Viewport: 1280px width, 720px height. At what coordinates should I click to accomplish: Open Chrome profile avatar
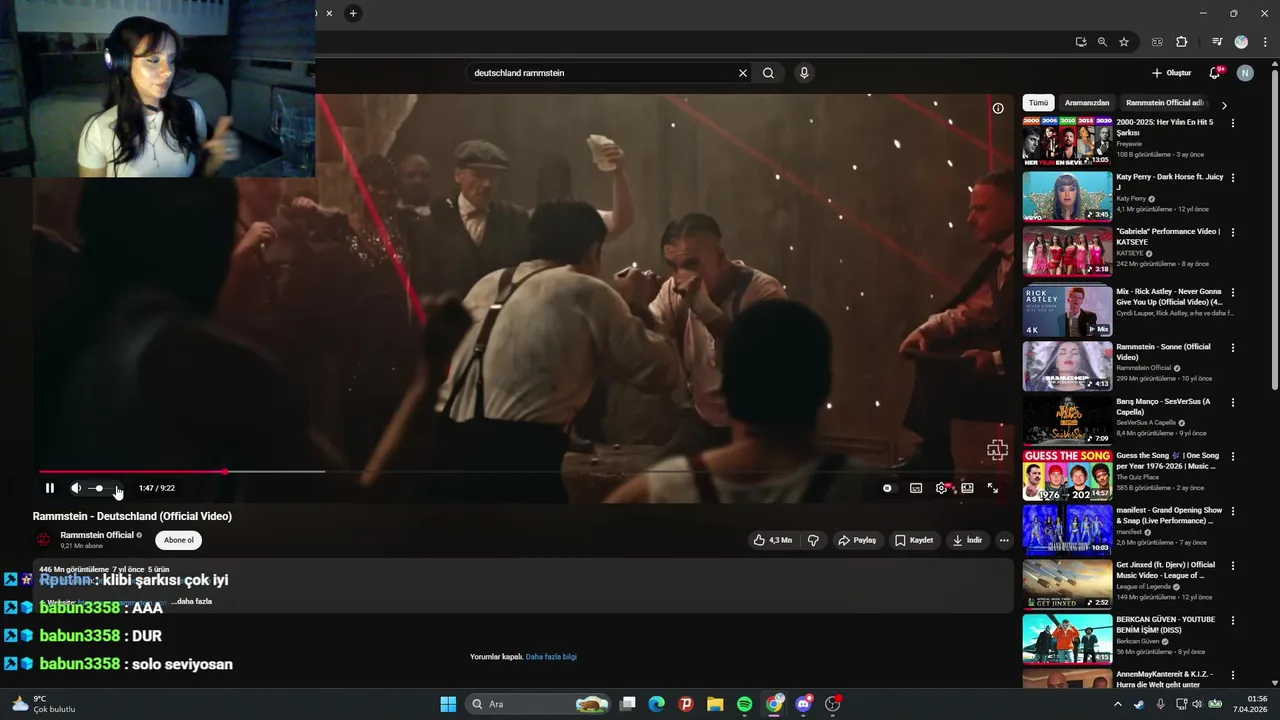point(1241,42)
